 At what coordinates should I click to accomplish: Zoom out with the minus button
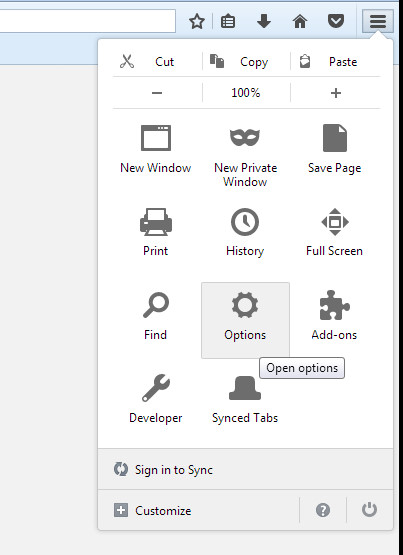157,93
